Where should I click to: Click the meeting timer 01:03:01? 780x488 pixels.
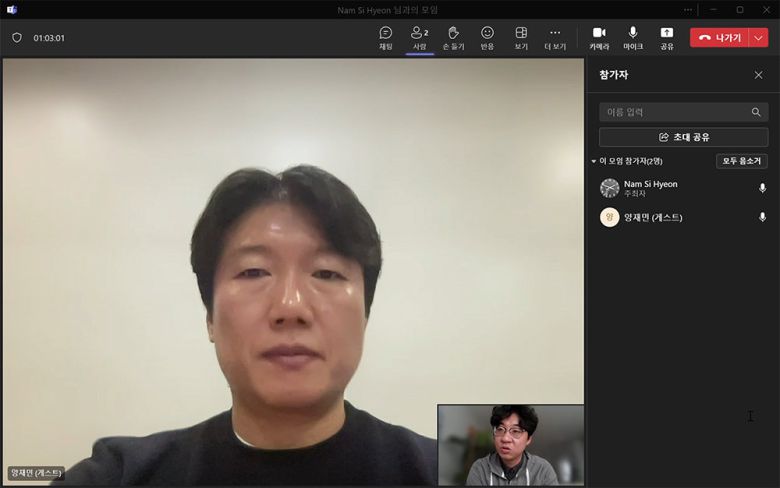pyautogui.click(x=49, y=38)
